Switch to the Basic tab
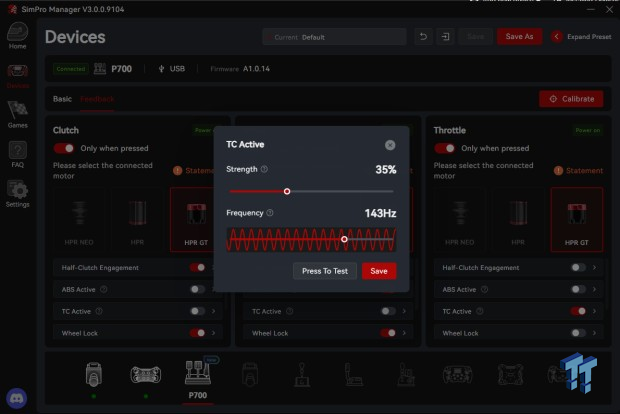620x414 pixels. coord(62,99)
